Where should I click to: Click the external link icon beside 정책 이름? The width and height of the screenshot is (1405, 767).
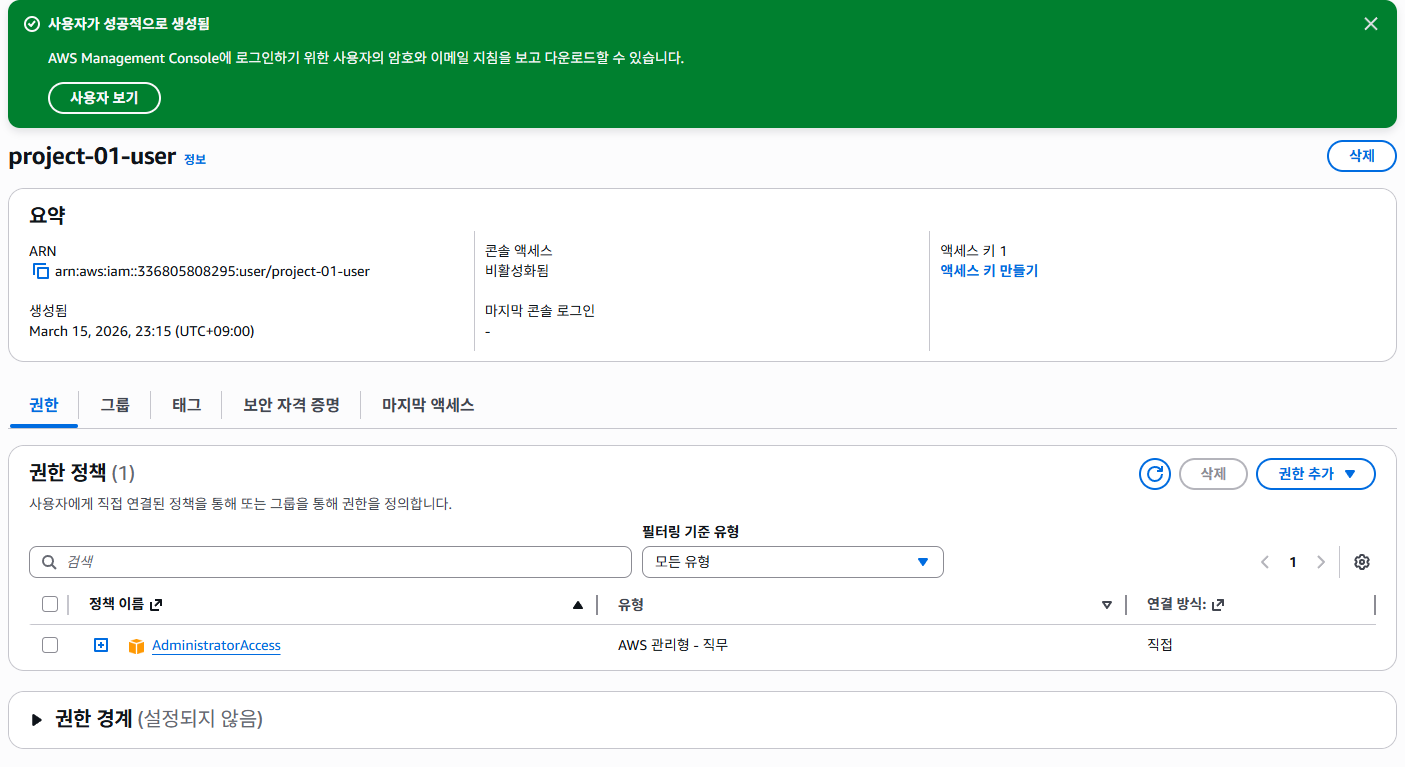tap(155, 605)
